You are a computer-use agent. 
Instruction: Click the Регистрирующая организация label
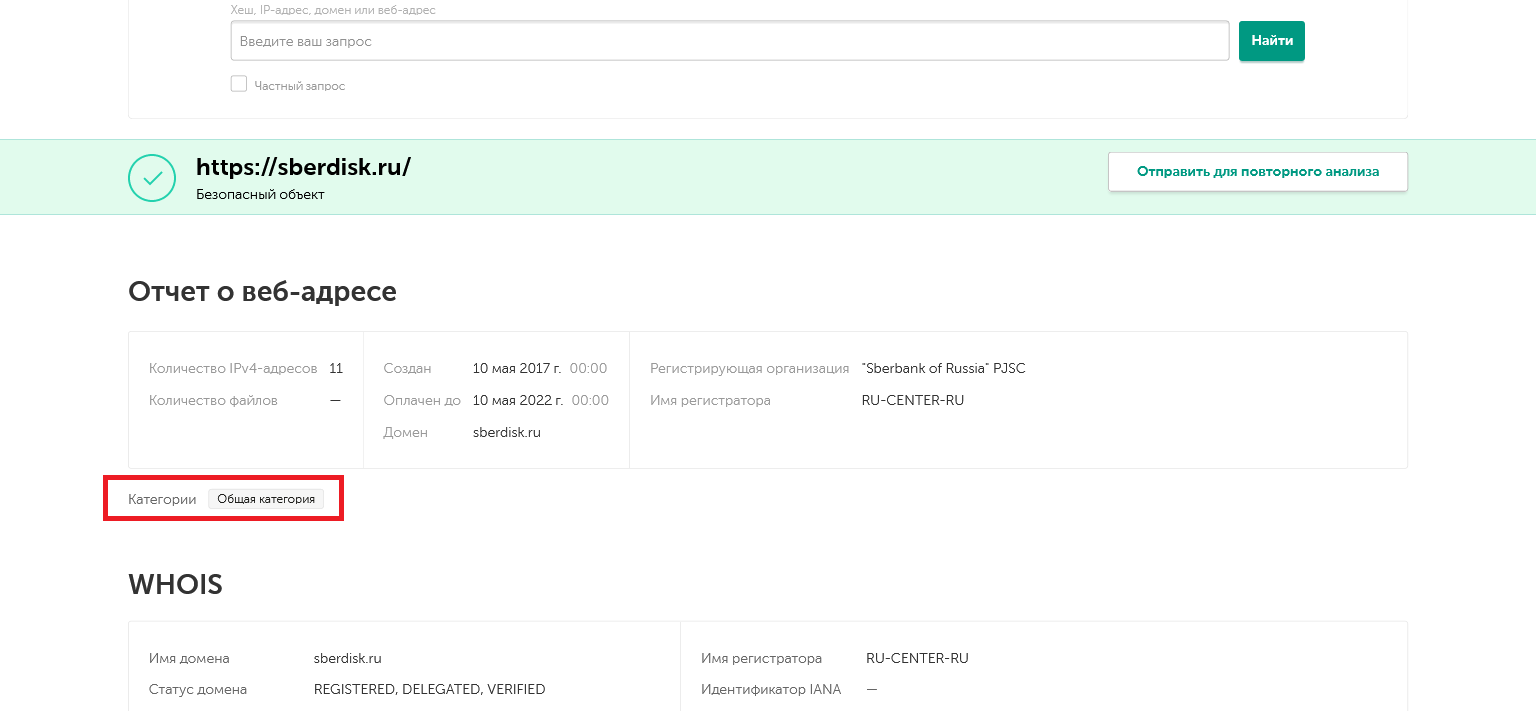click(750, 369)
